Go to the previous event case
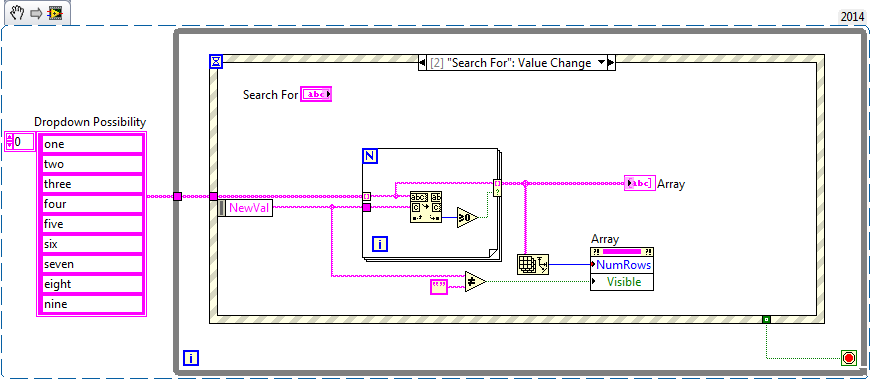The image size is (871, 380). (x=422, y=63)
